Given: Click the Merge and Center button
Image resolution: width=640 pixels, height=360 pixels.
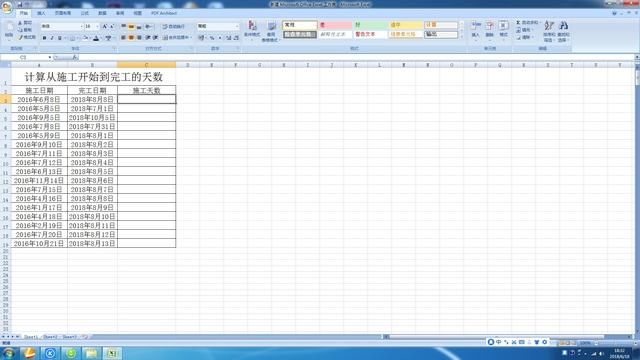Looking at the screenshot, I should pos(176,38).
